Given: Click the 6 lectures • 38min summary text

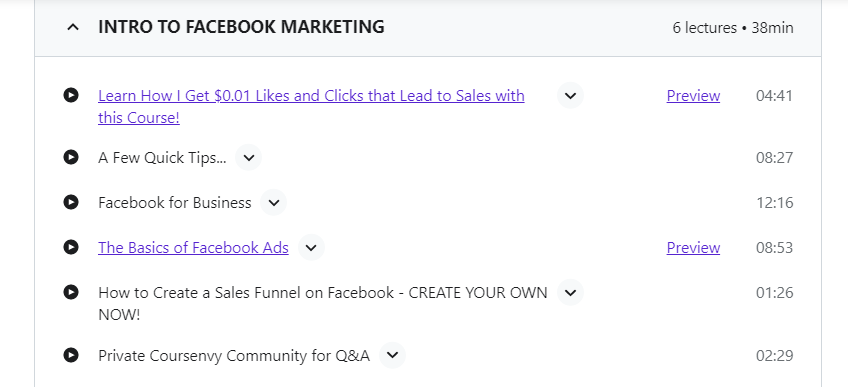Looking at the screenshot, I should [x=733, y=28].
